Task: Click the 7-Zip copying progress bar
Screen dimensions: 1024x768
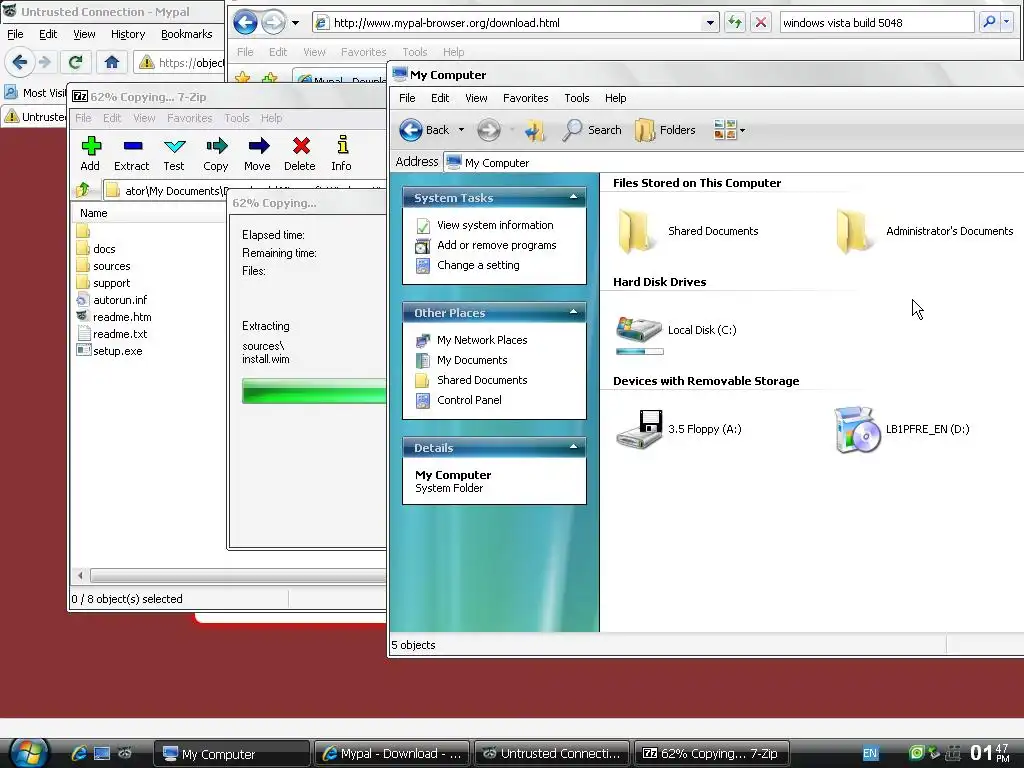Action: coord(314,391)
